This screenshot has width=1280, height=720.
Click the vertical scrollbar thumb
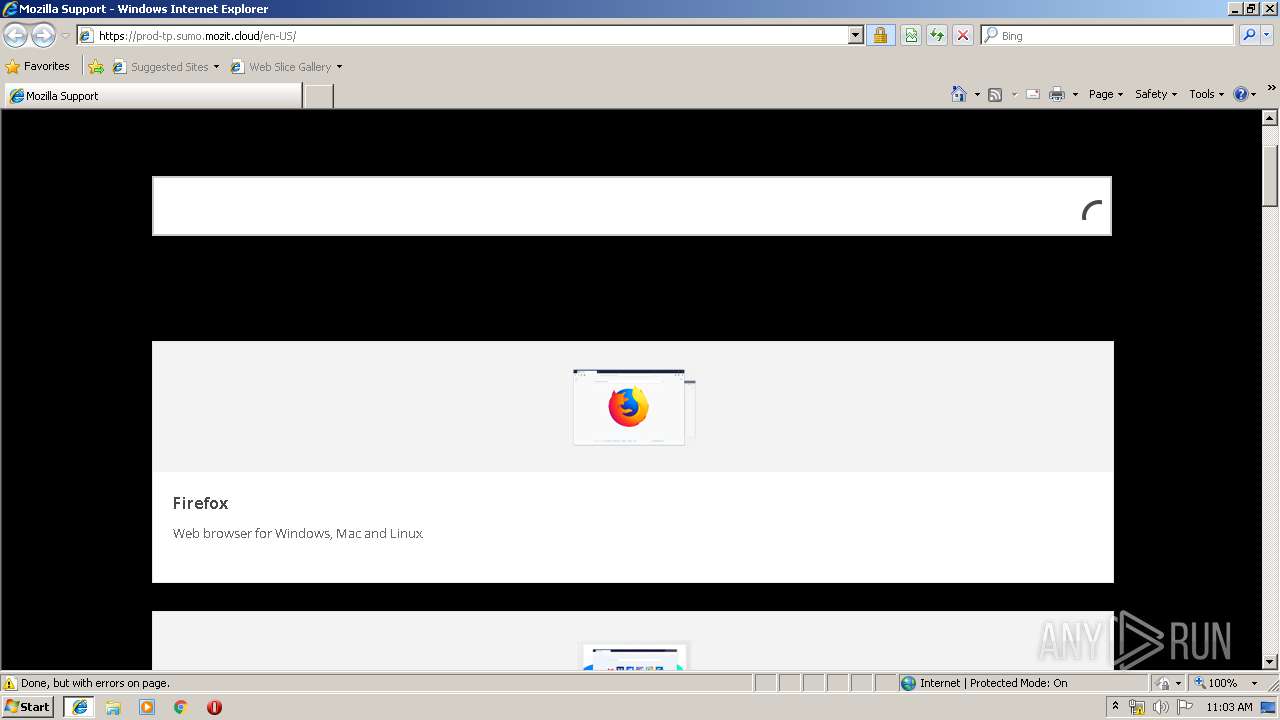(x=1270, y=175)
